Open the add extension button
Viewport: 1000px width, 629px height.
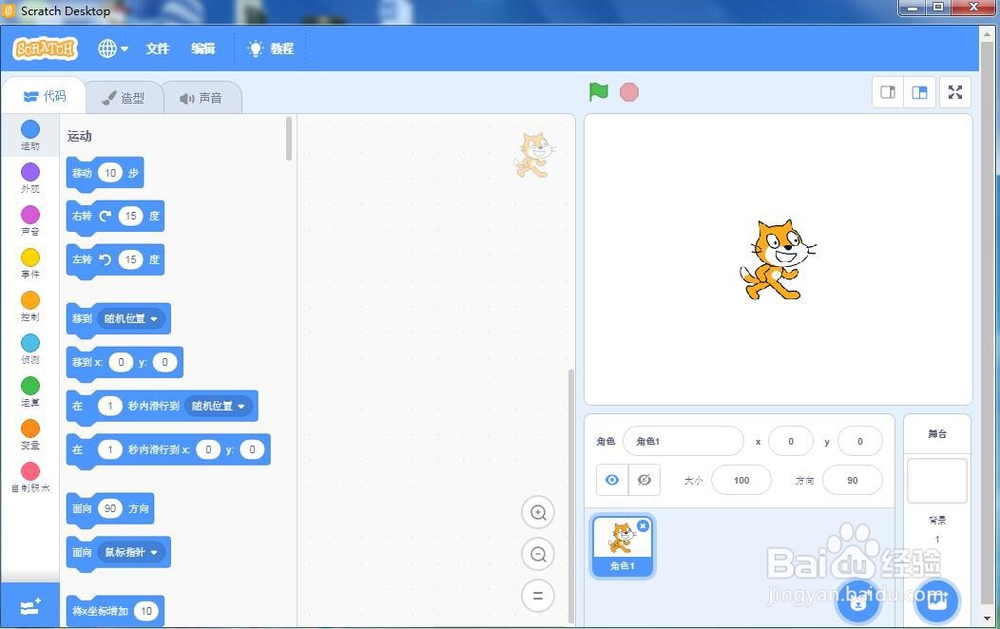(x=30, y=605)
